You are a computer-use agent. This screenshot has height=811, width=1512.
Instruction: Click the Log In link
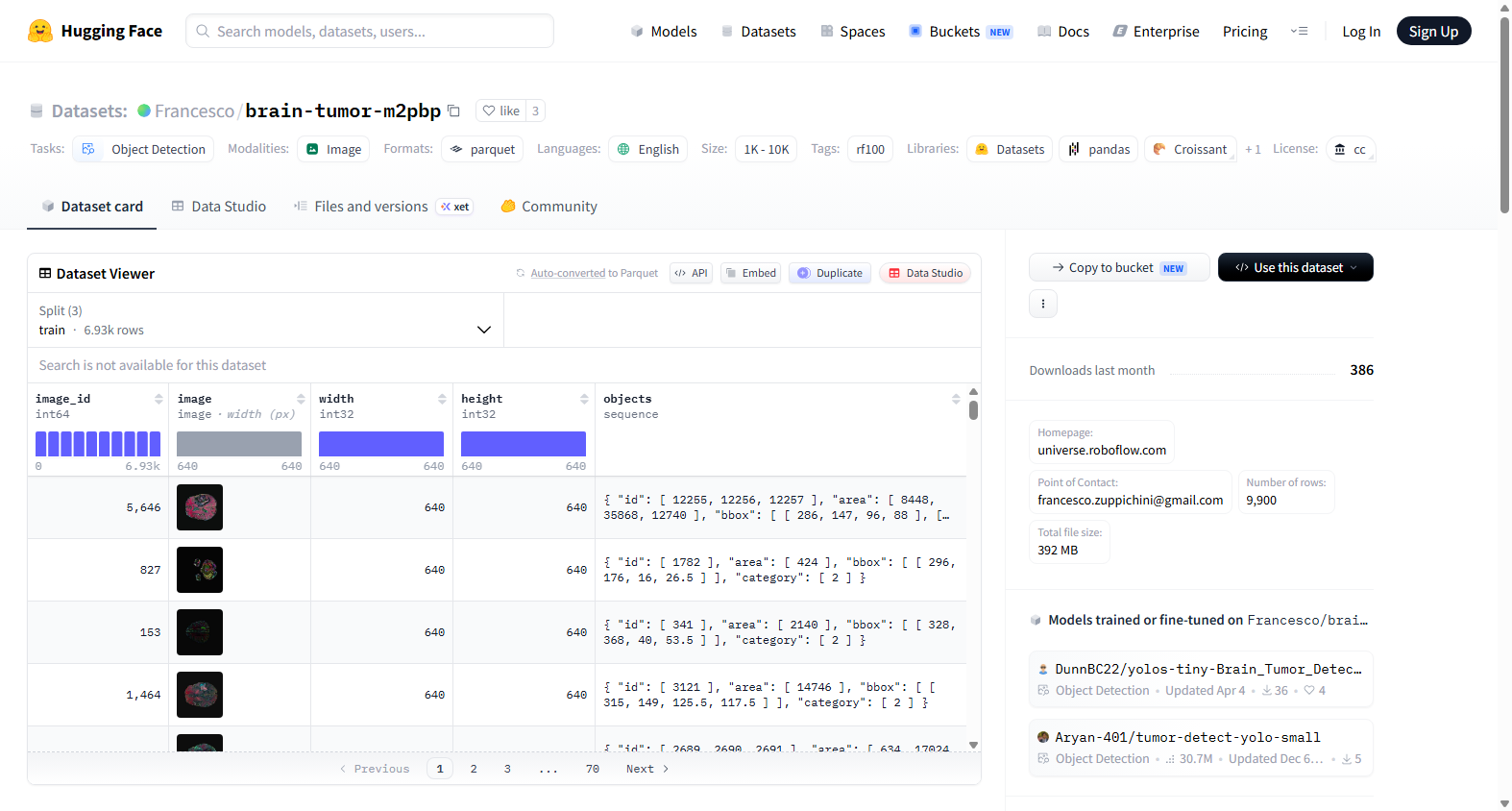(x=1361, y=32)
